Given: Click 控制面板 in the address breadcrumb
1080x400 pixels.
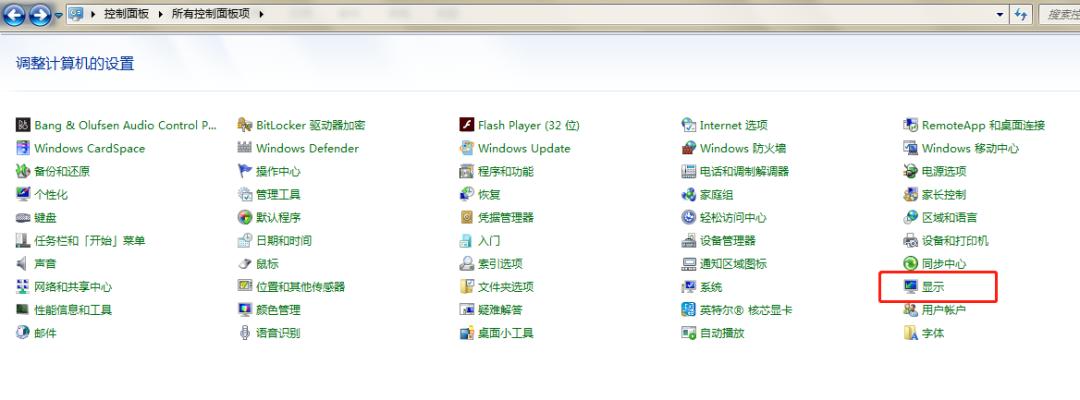Looking at the screenshot, I should point(126,14).
